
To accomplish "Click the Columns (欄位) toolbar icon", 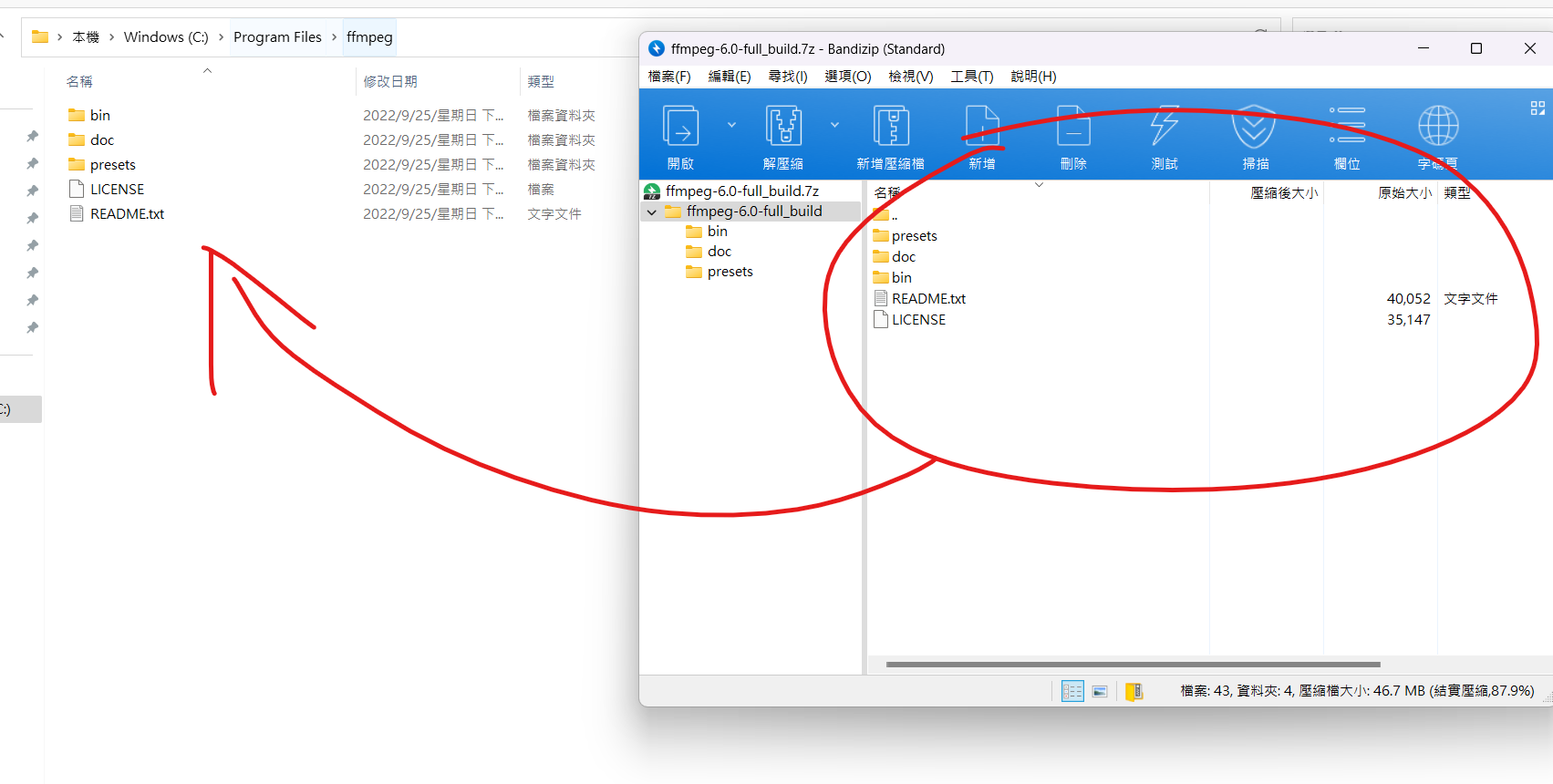I will click(1347, 126).
